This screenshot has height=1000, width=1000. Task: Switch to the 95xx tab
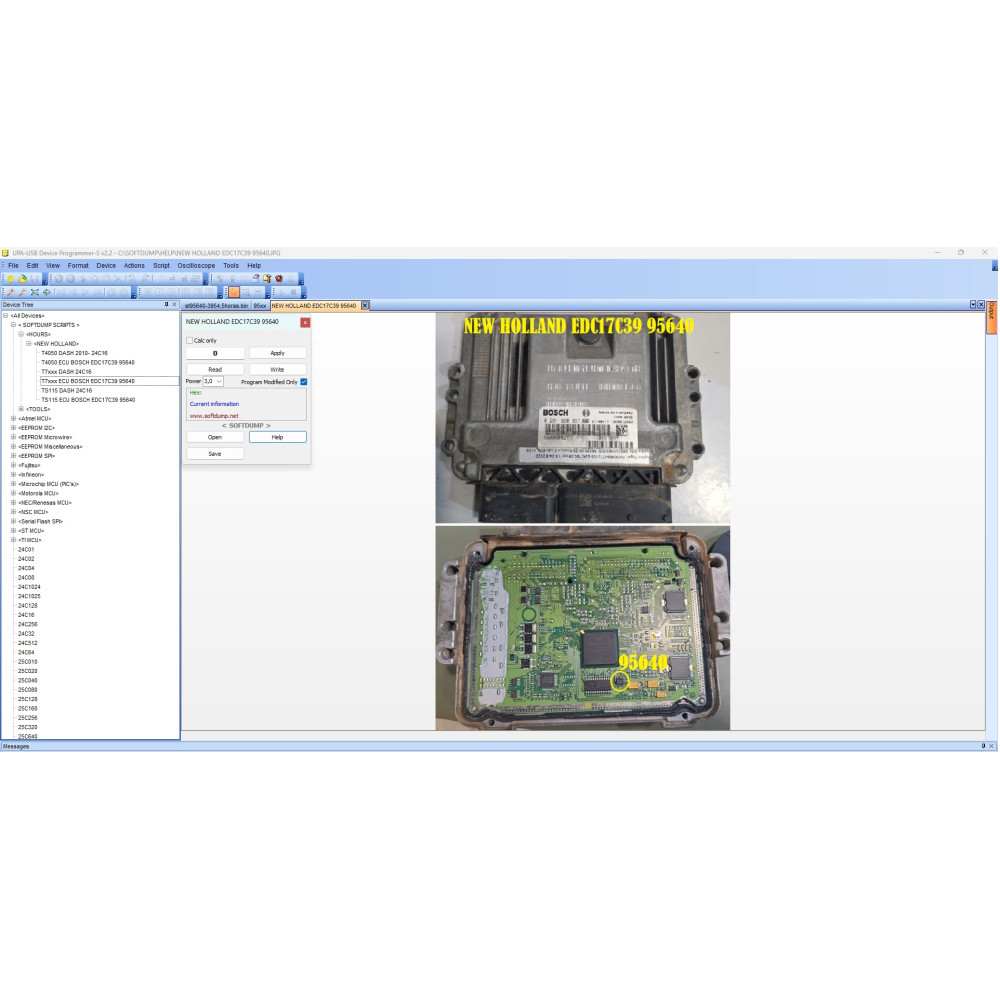pos(260,305)
